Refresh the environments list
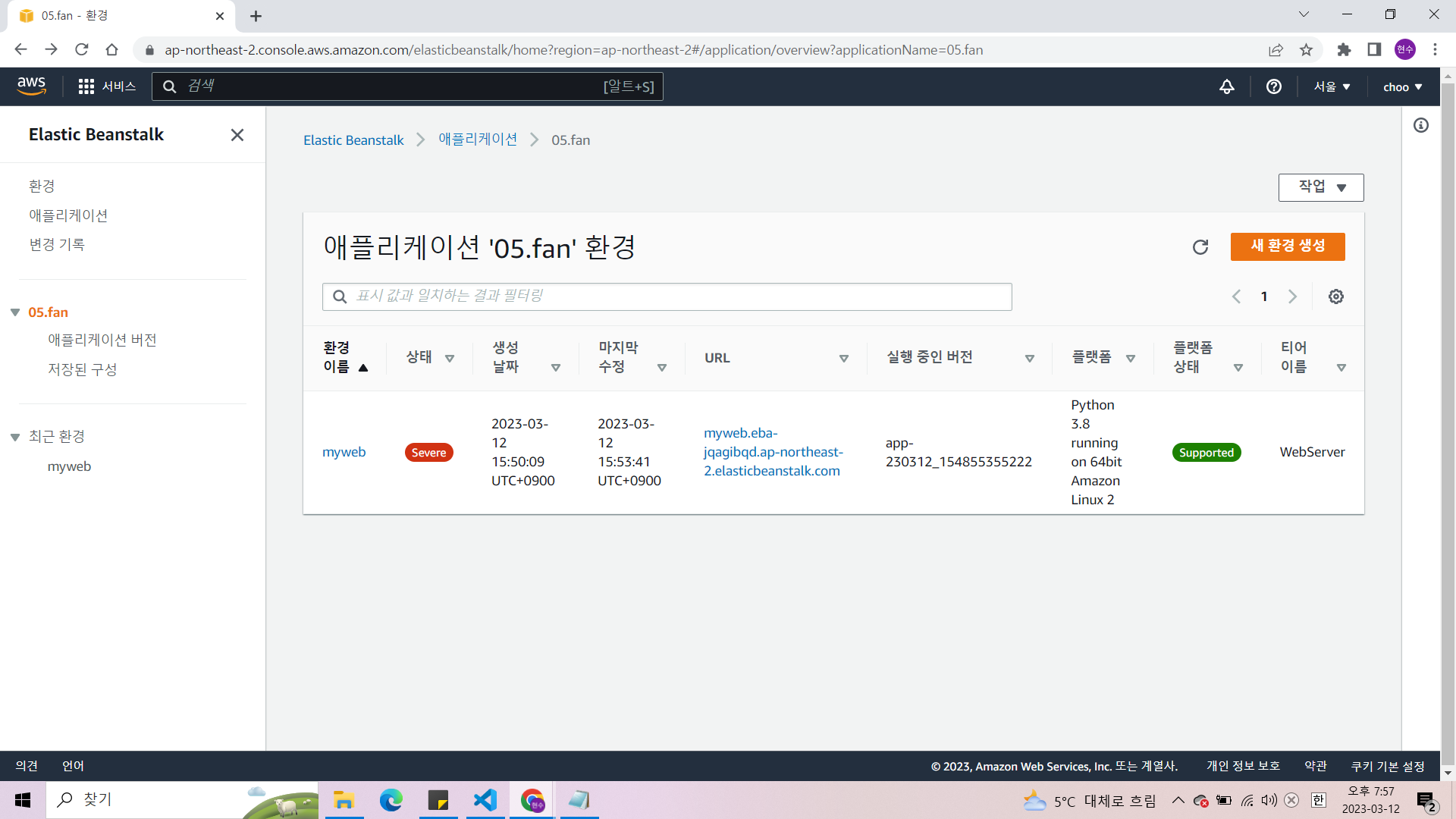This screenshot has height=819, width=1456. (1200, 247)
